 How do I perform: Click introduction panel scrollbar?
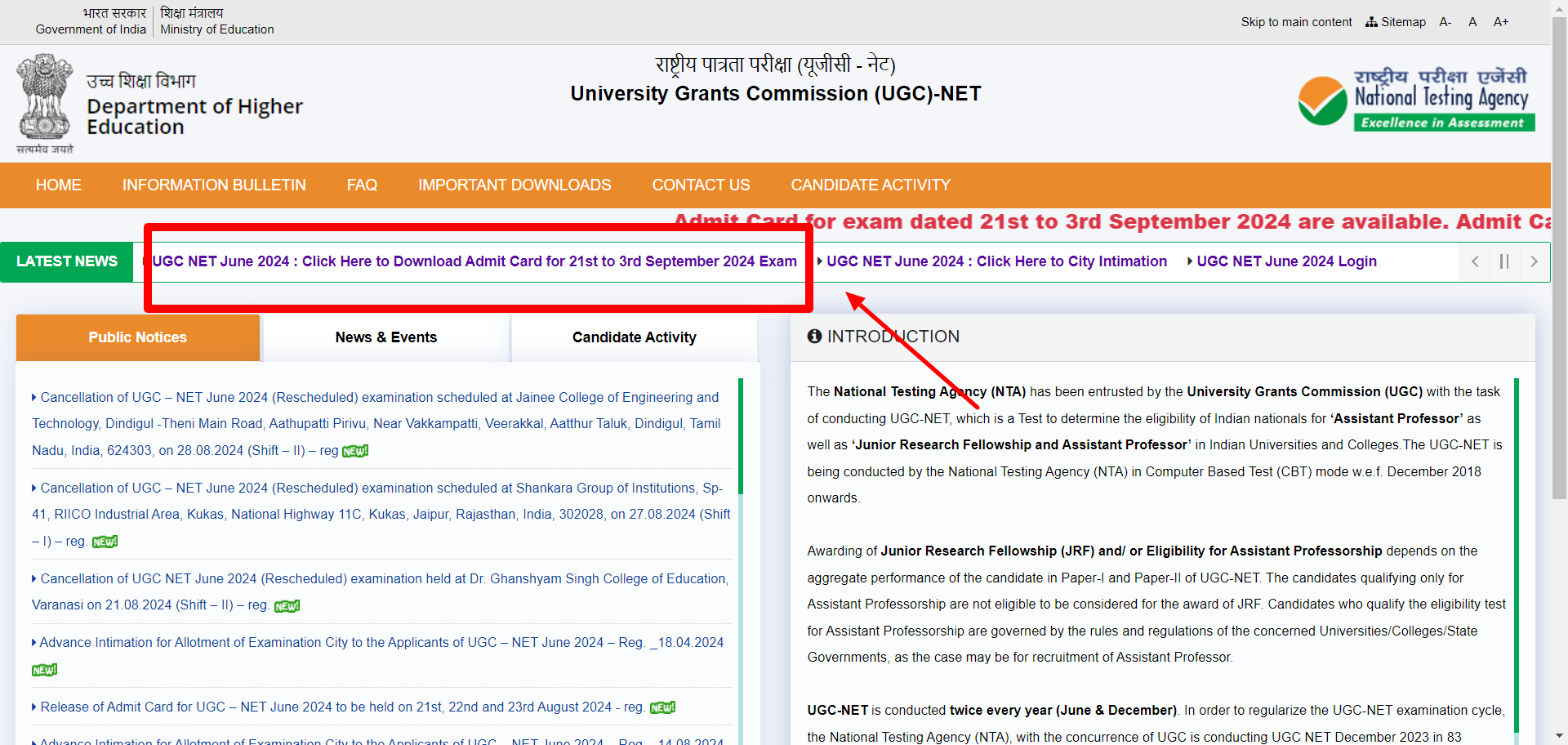point(1517,555)
